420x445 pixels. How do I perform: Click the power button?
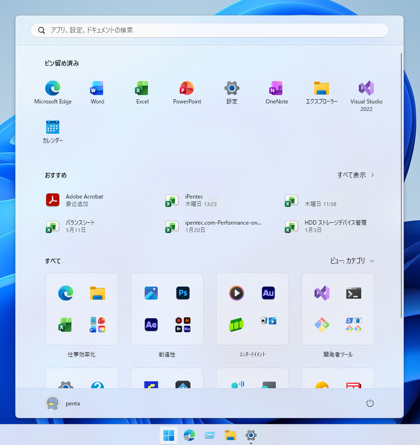click(370, 403)
